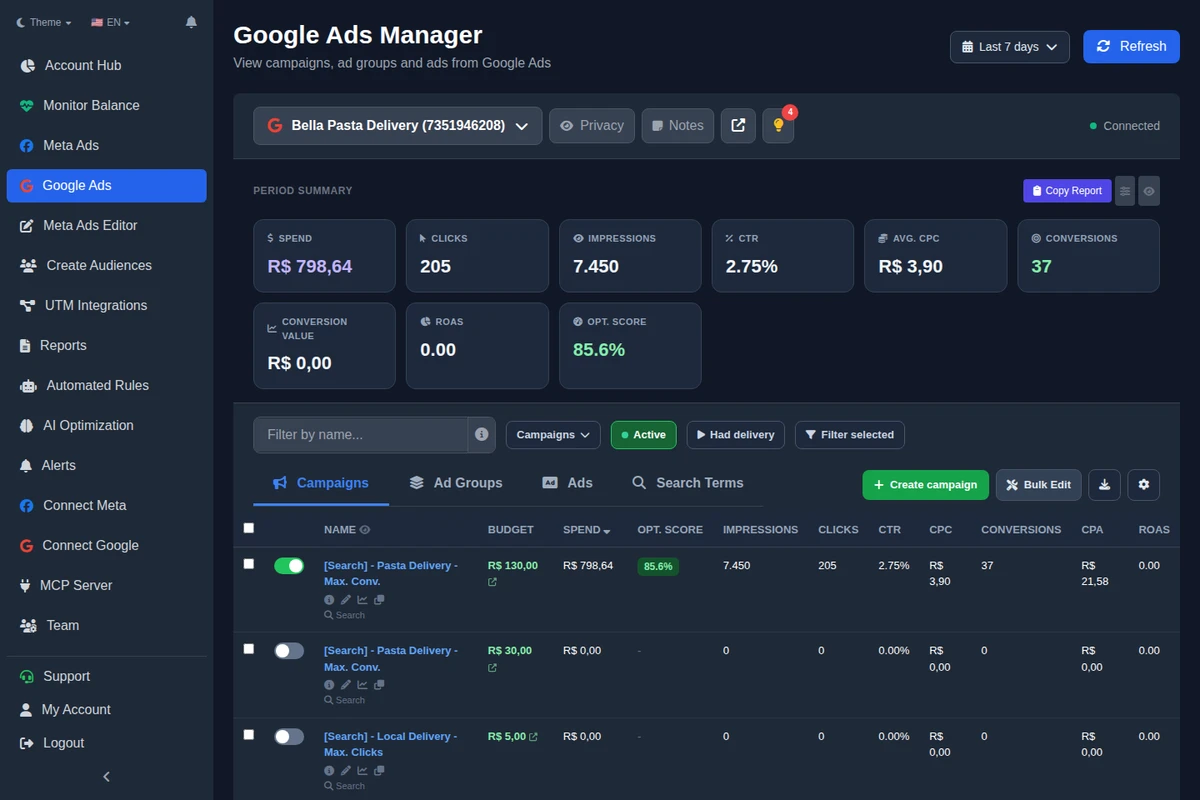This screenshot has width=1200, height=800.
Task: Tick the checkbox for the Local Delivery campaign
Action: [x=249, y=735]
